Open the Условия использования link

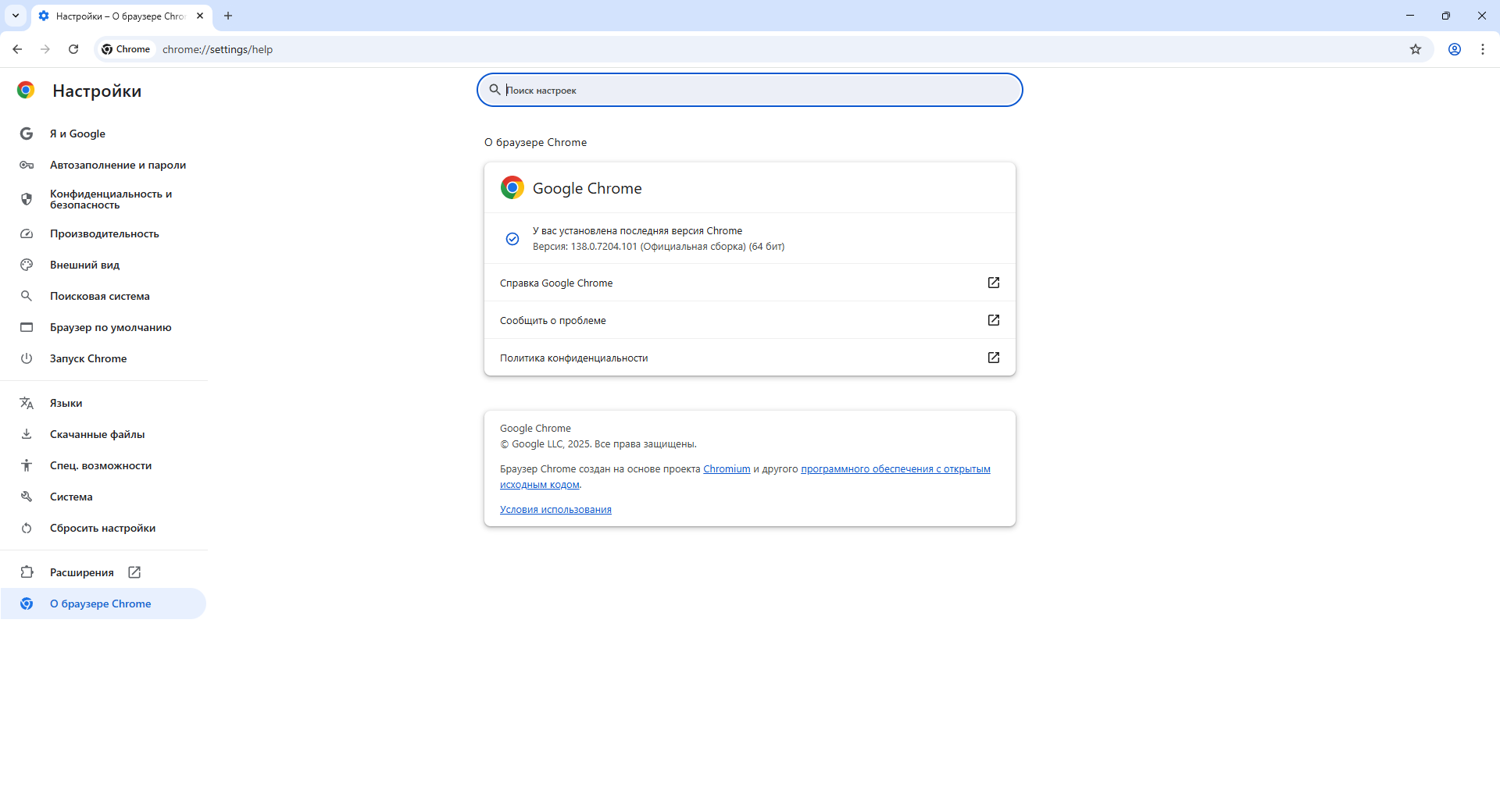click(x=555, y=510)
